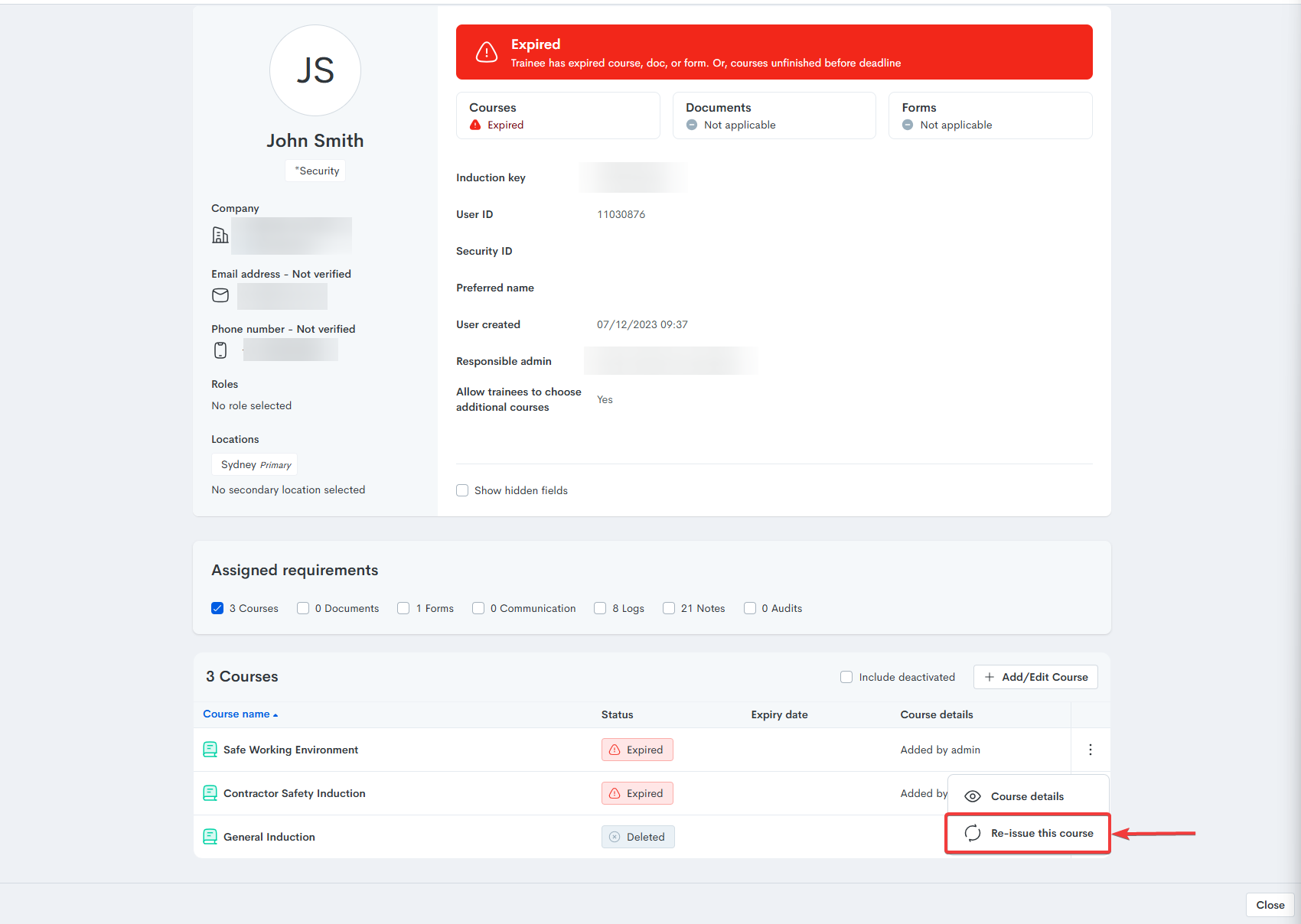Check the 21 Notes filter checkbox
This screenshot has height=924, width=1301.
669,608
